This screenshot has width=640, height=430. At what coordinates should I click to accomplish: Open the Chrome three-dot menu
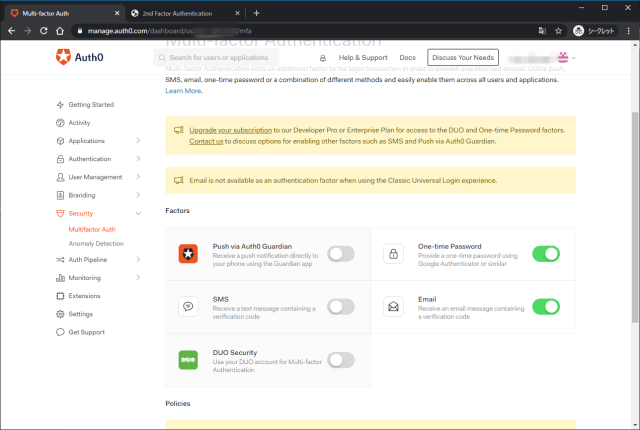coord(629,31)
